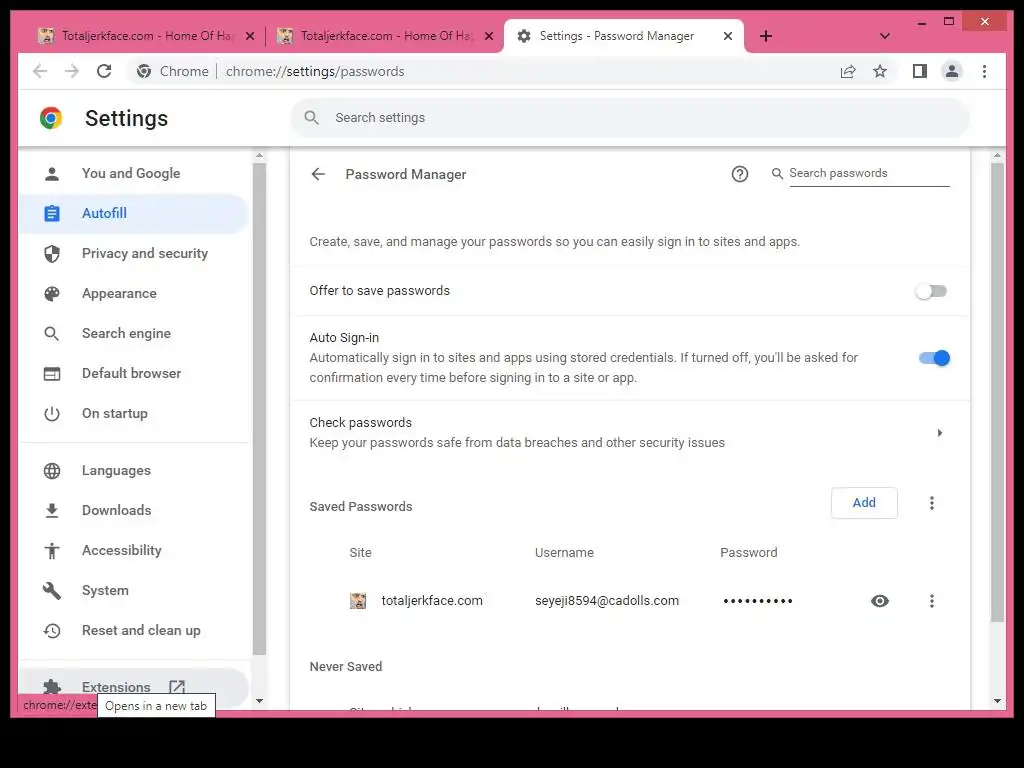Bookmark this page with the star icon
Viewport: 1024px width, 768px height.
pos(880,71)
